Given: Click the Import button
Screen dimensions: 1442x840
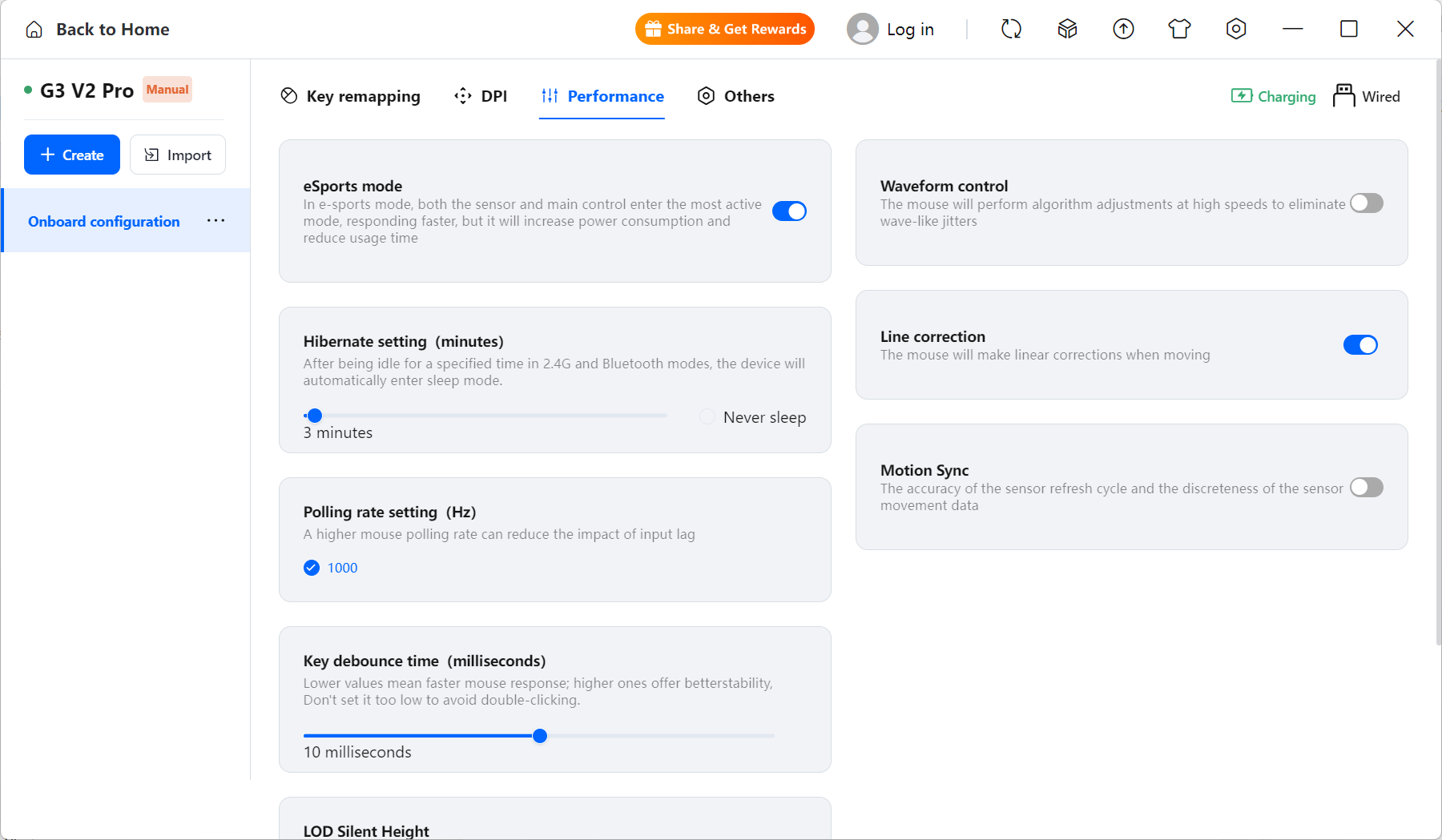Looking at the screenshot, I should click(x=178, y=155).
